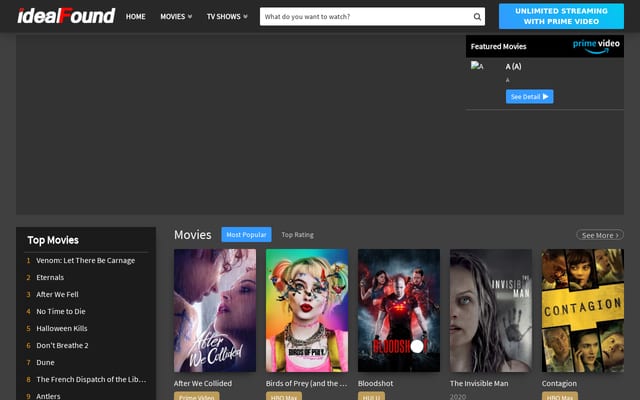Click the search magnifier icon
640x400 pixels.
point(477,17)
